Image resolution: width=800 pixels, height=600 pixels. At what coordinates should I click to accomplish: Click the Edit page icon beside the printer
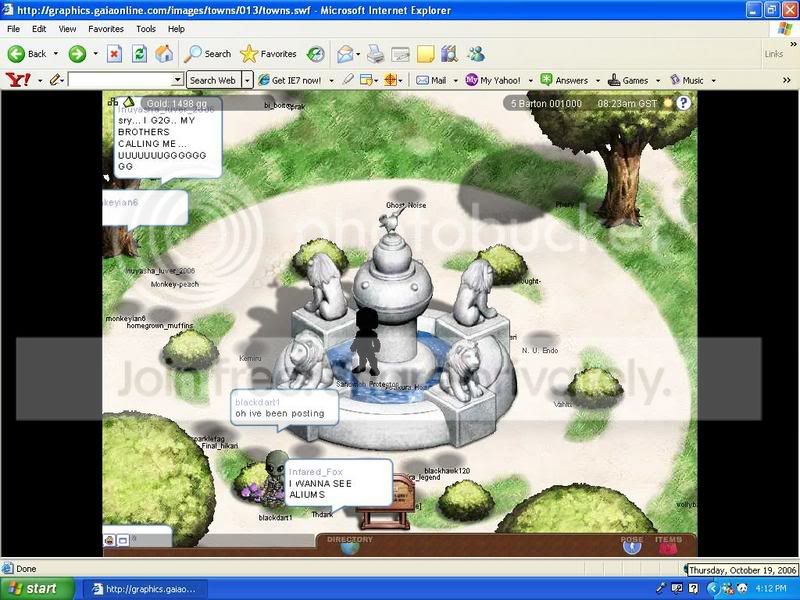[x=401, y=54]
